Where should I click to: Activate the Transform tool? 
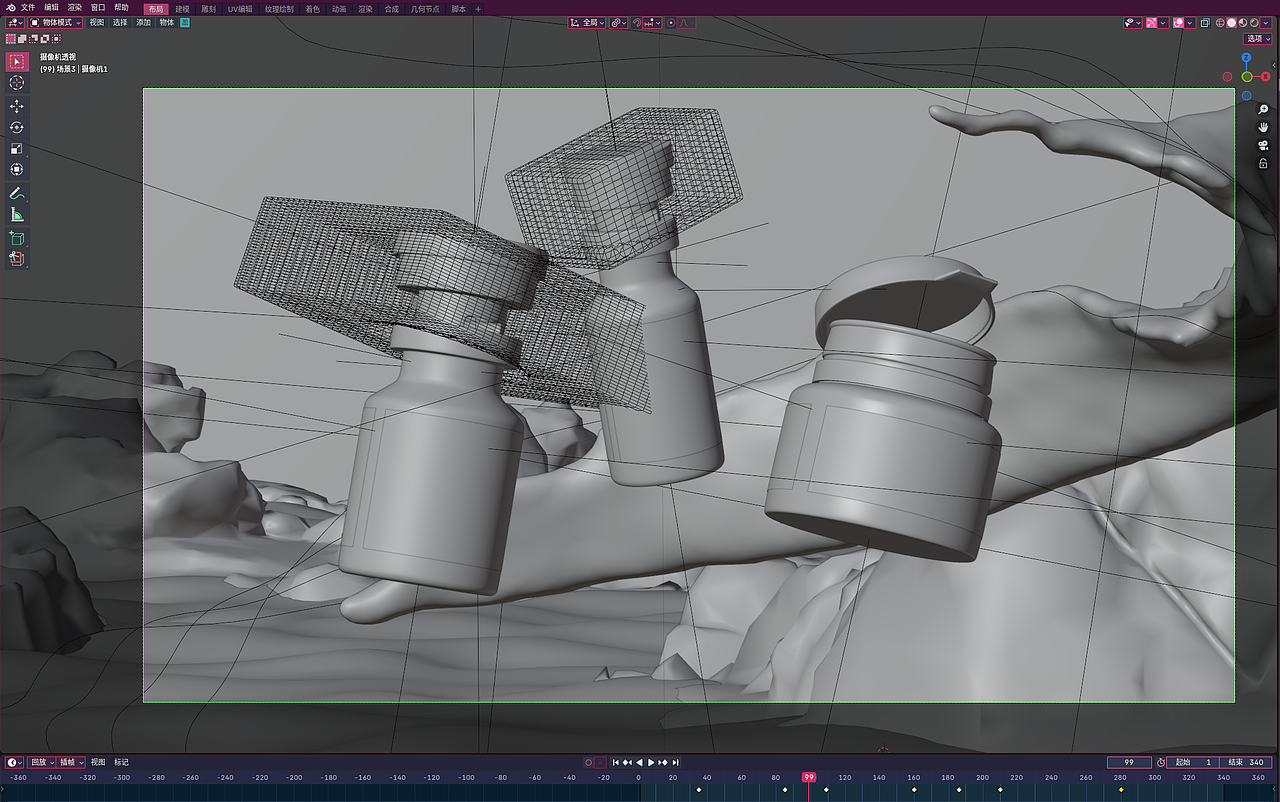tap(17, 169)
